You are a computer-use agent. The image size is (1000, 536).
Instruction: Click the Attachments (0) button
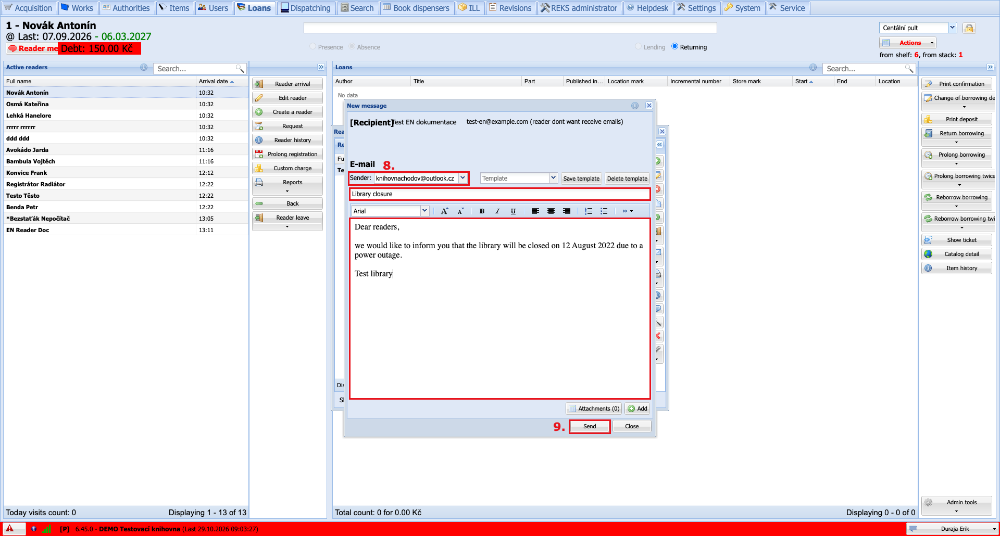594,408
